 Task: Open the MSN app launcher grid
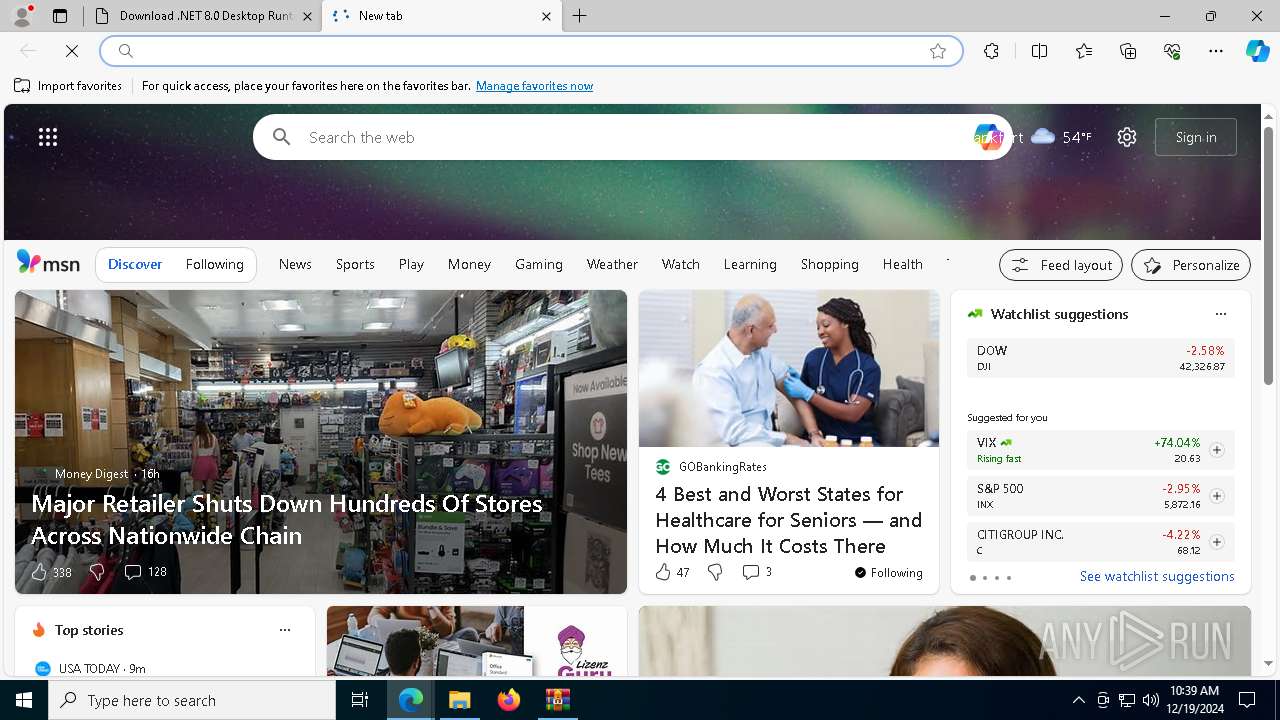48,137
